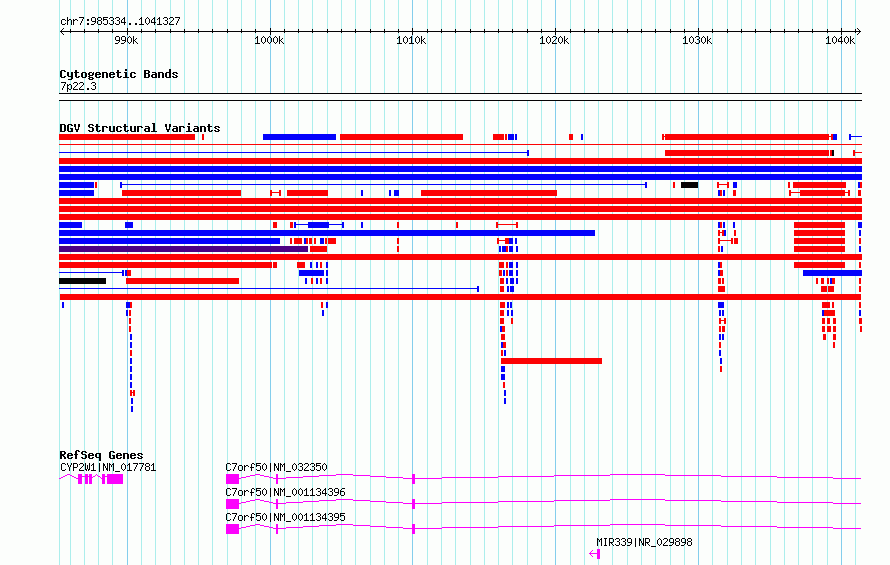Click the MIR339 left-pointing arrow glyph
This screenshot has width=890, height=565.
tap(594, 554)
